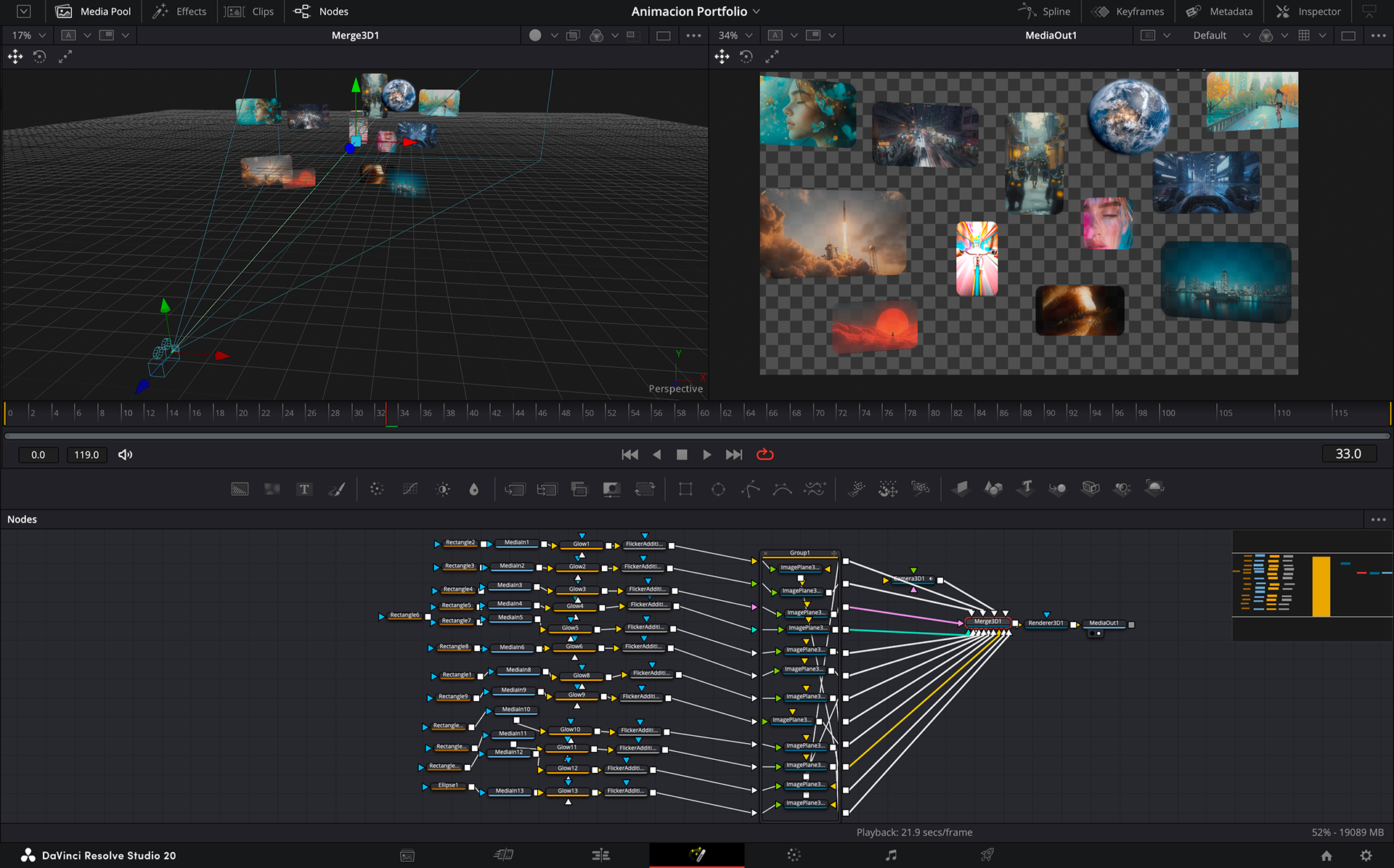The width and height of the screenshot is (1394, 868).
Task: Open the Spline editor panel
Action: click(1045, 12)
